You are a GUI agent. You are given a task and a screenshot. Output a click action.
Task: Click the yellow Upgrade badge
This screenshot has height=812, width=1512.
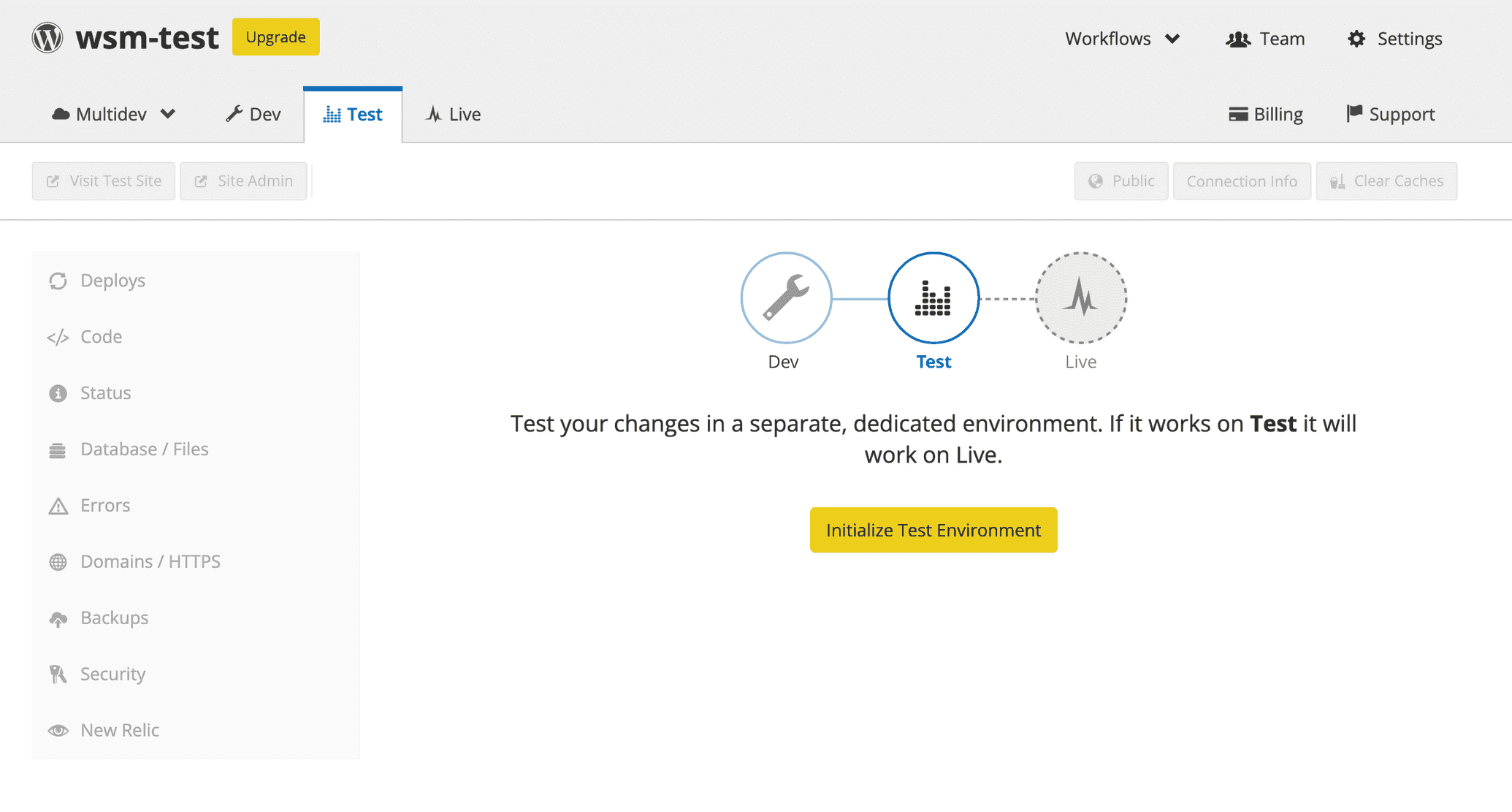click(x=275, y=37)
